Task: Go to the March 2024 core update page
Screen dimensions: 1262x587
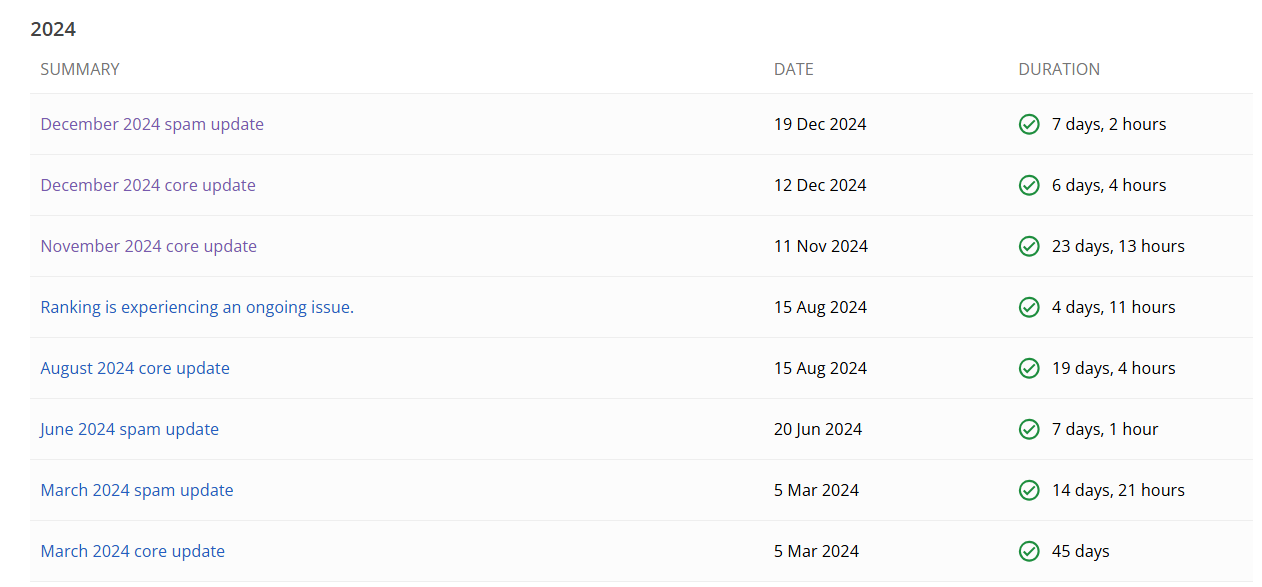Action: [x=133, y=552]
